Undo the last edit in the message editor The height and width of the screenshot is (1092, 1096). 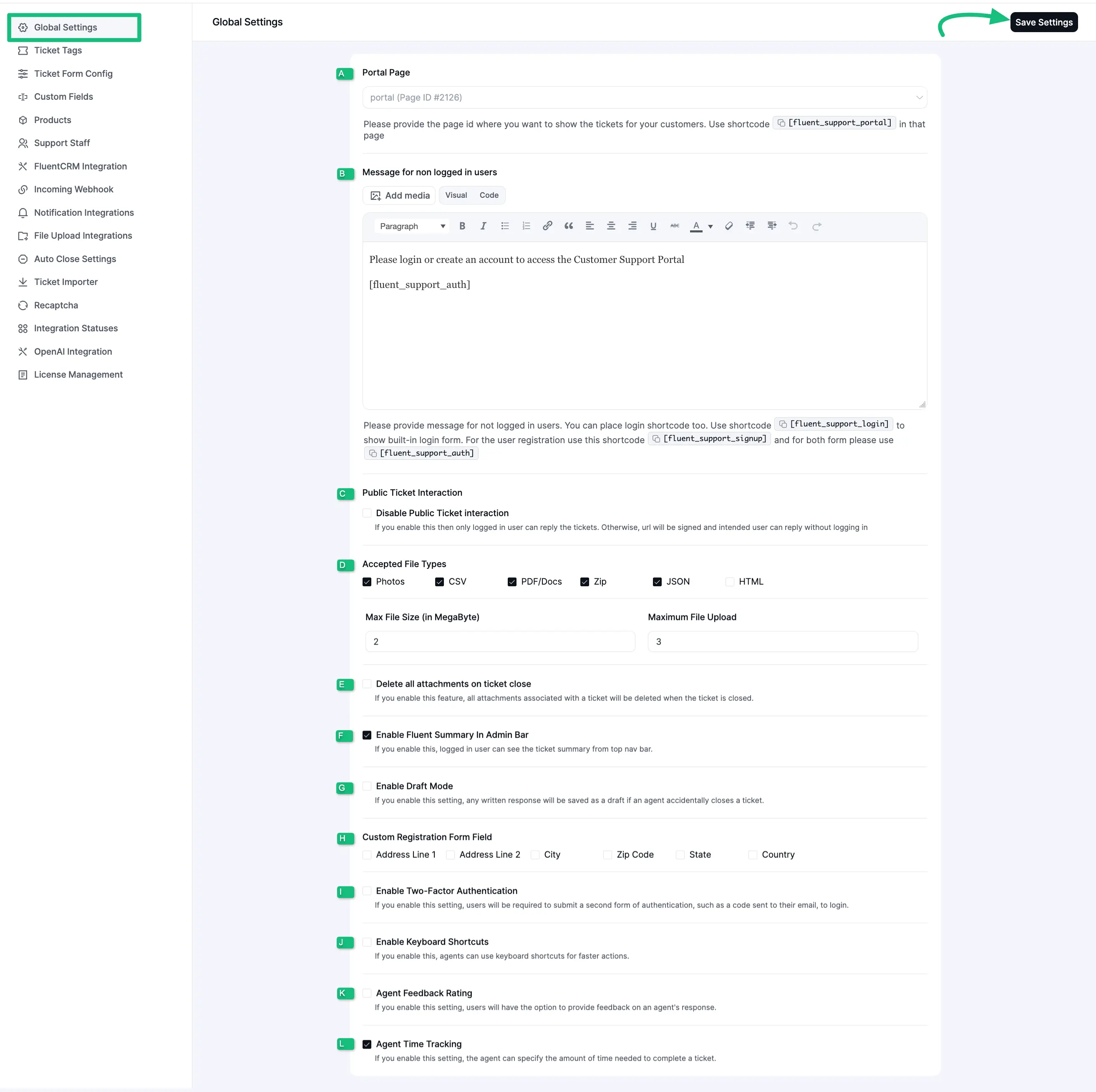click(793, 226)
